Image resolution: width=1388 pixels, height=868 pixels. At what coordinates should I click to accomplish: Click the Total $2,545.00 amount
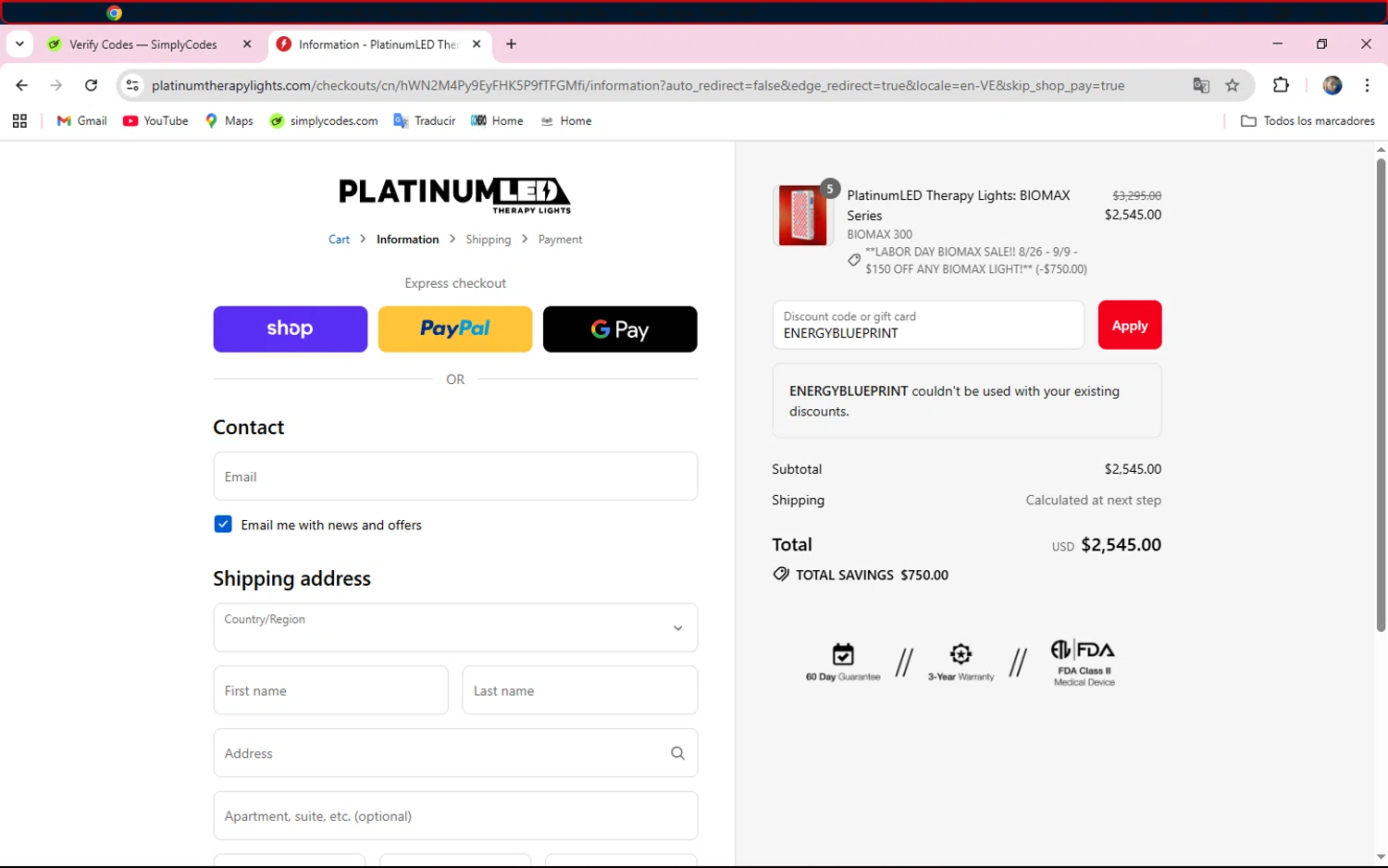(1121, 545)
